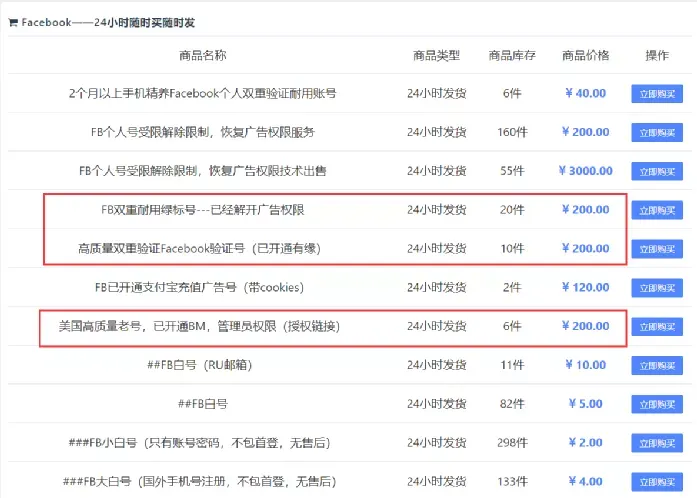Buy the ¥5.00 ##FB白号 item
Viewport: 697px width, 498px height.
coord(657,405)
